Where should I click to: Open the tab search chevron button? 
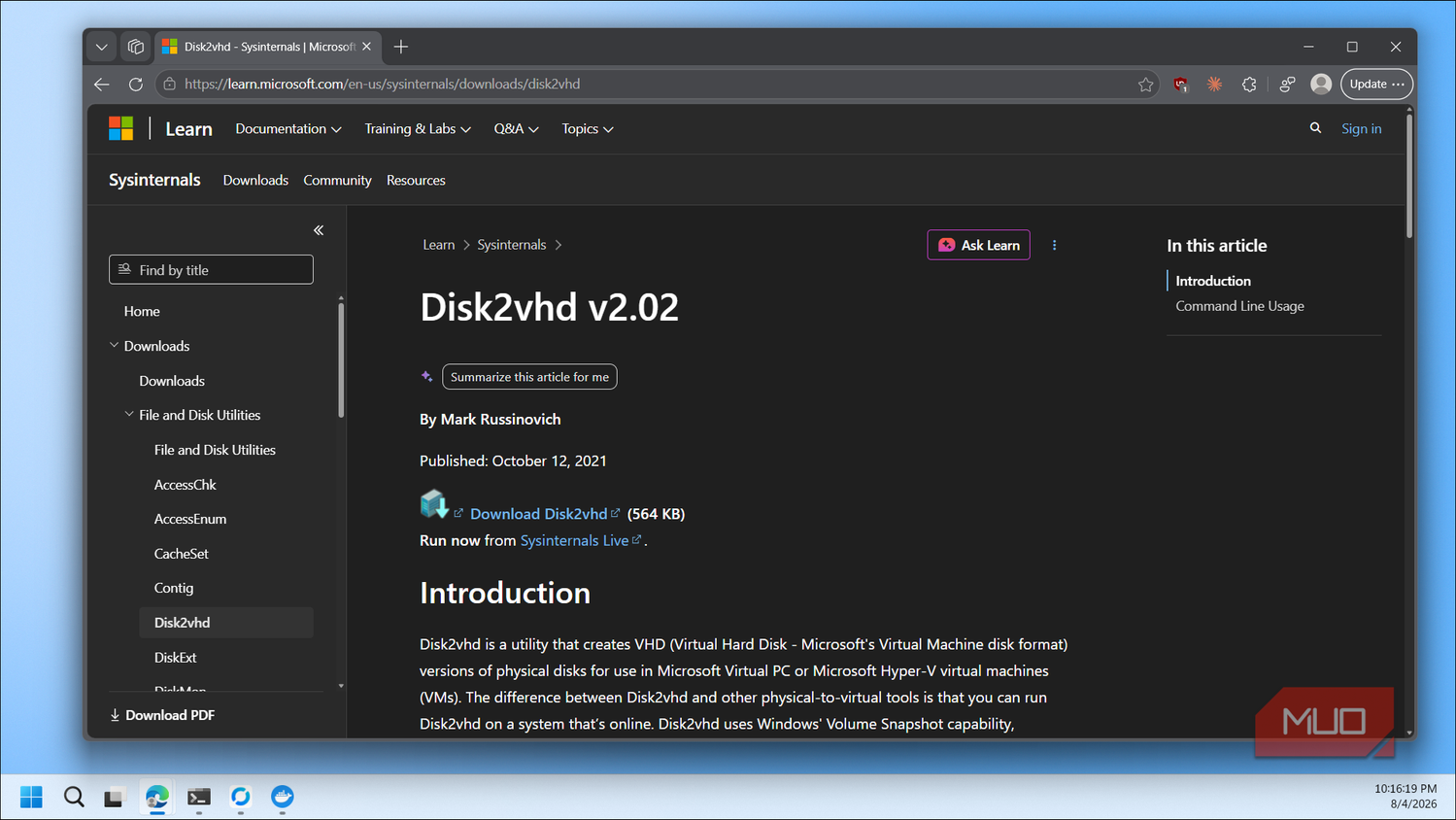point(101,47)
